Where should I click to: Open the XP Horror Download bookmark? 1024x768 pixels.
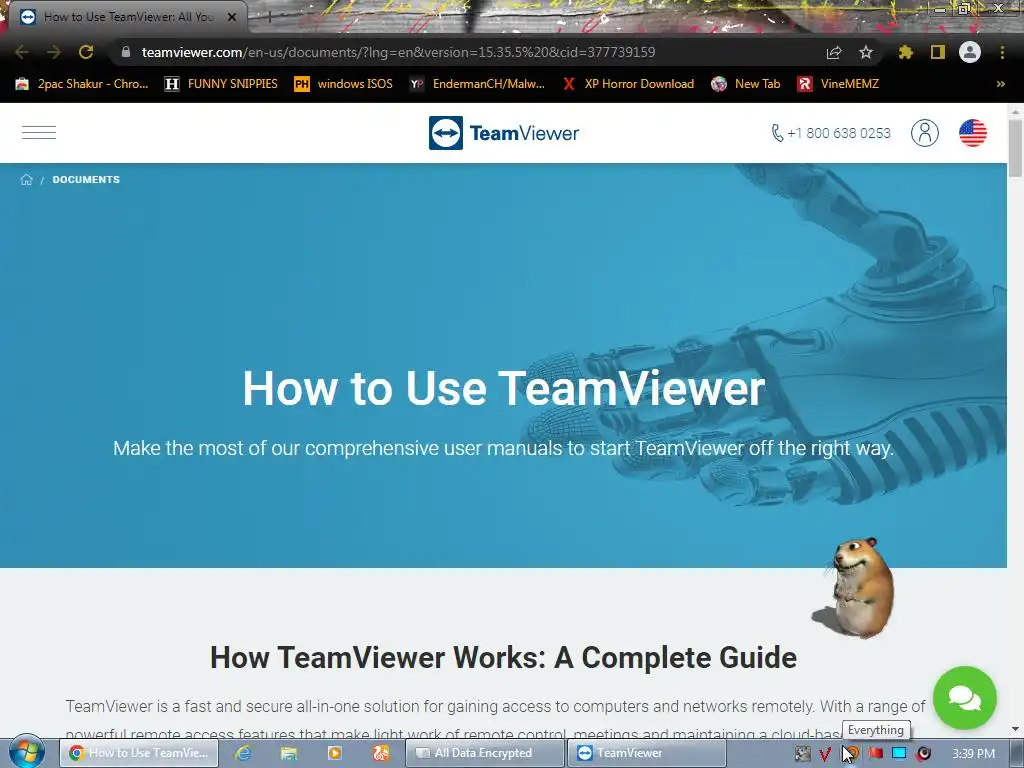click(628, 84)
